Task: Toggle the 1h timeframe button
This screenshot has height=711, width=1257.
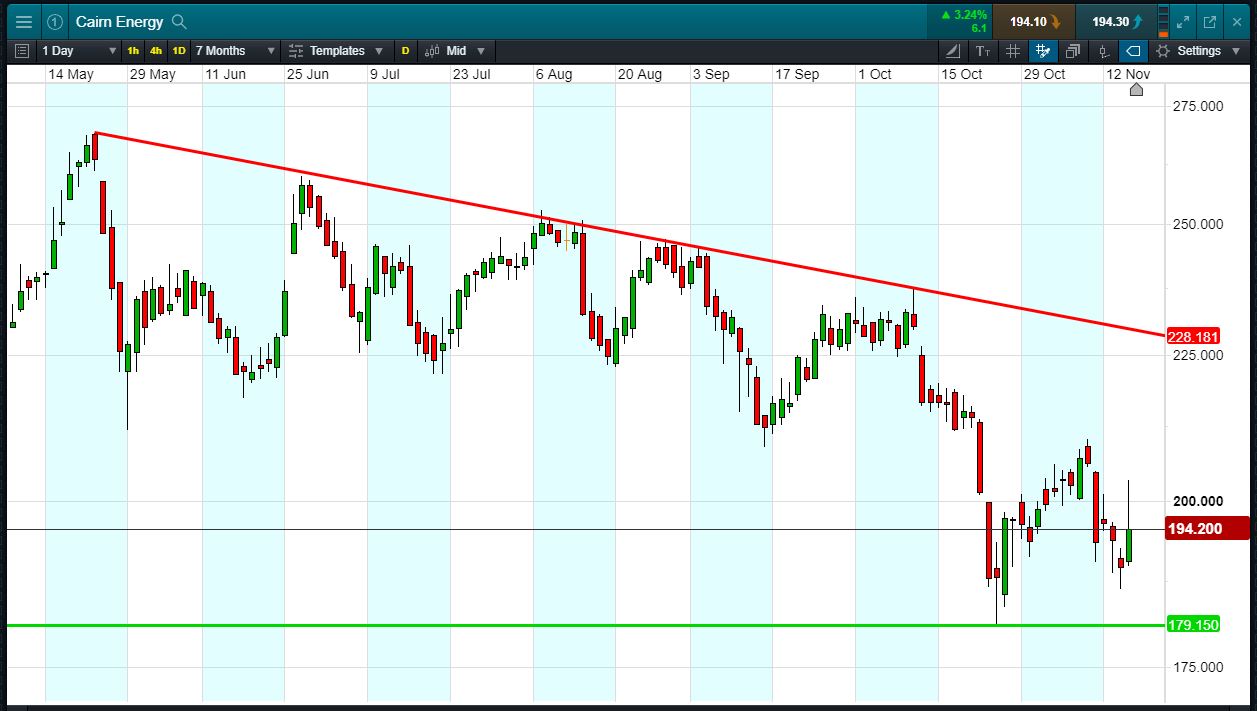Action: [131, 50]
